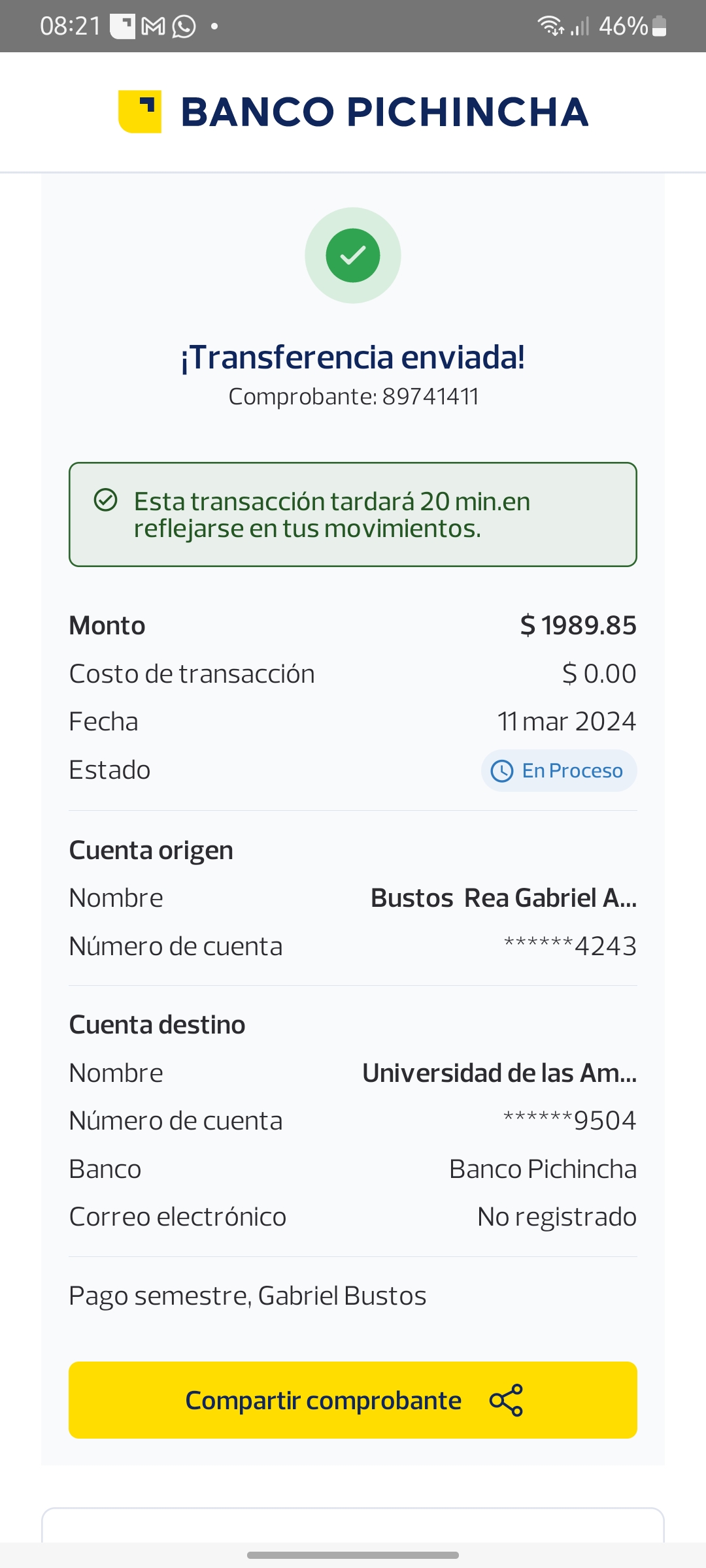Tap the Comprobante number 89741411
Screen dimensions: 706x1568
(430, 397)
